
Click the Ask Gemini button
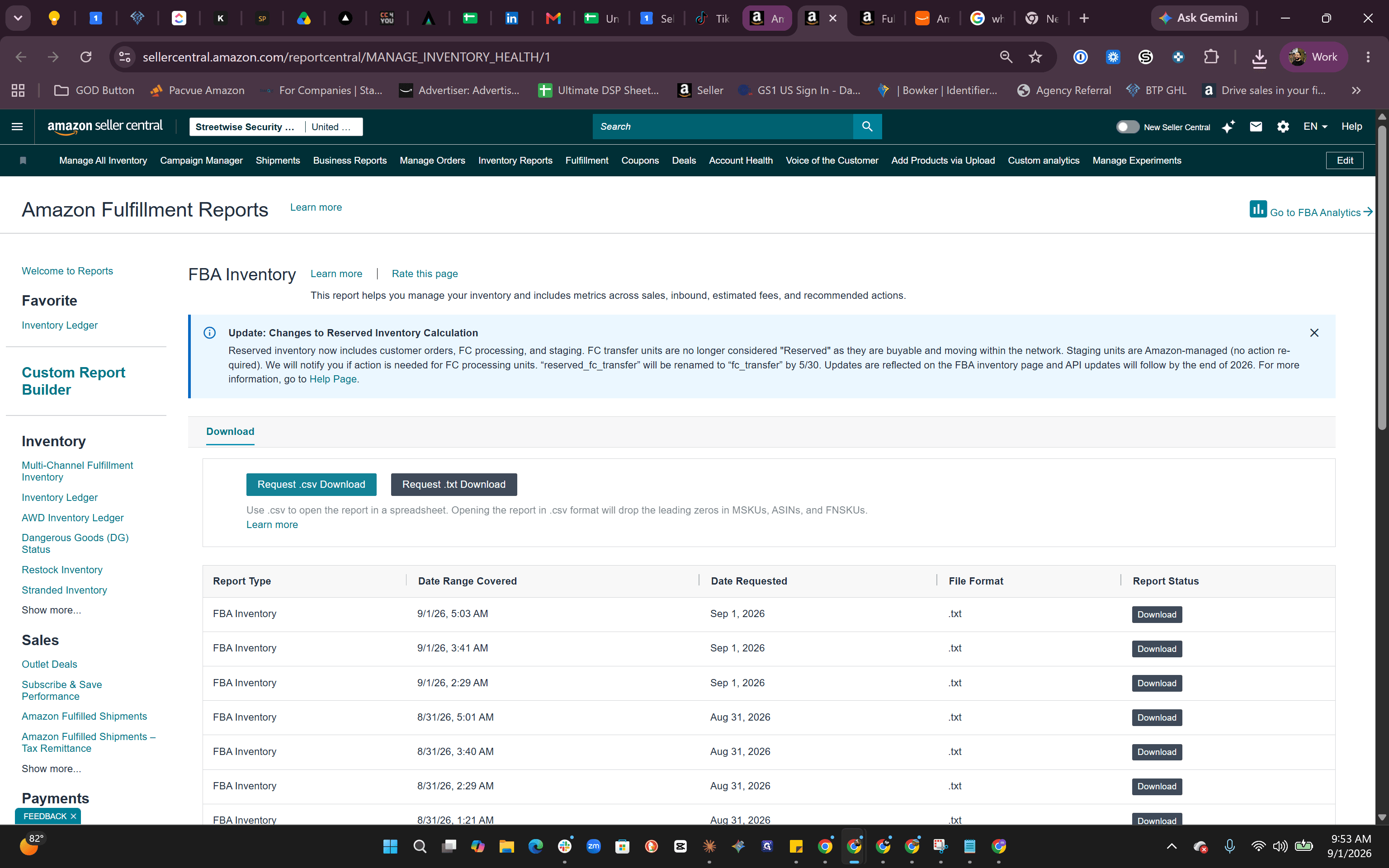point(1199,19)
